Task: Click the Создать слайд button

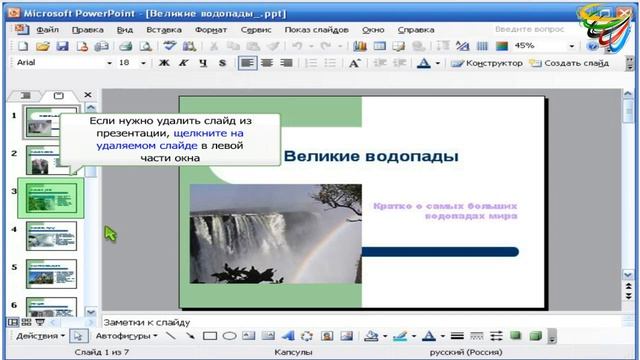Action: [x=569, y=63]
